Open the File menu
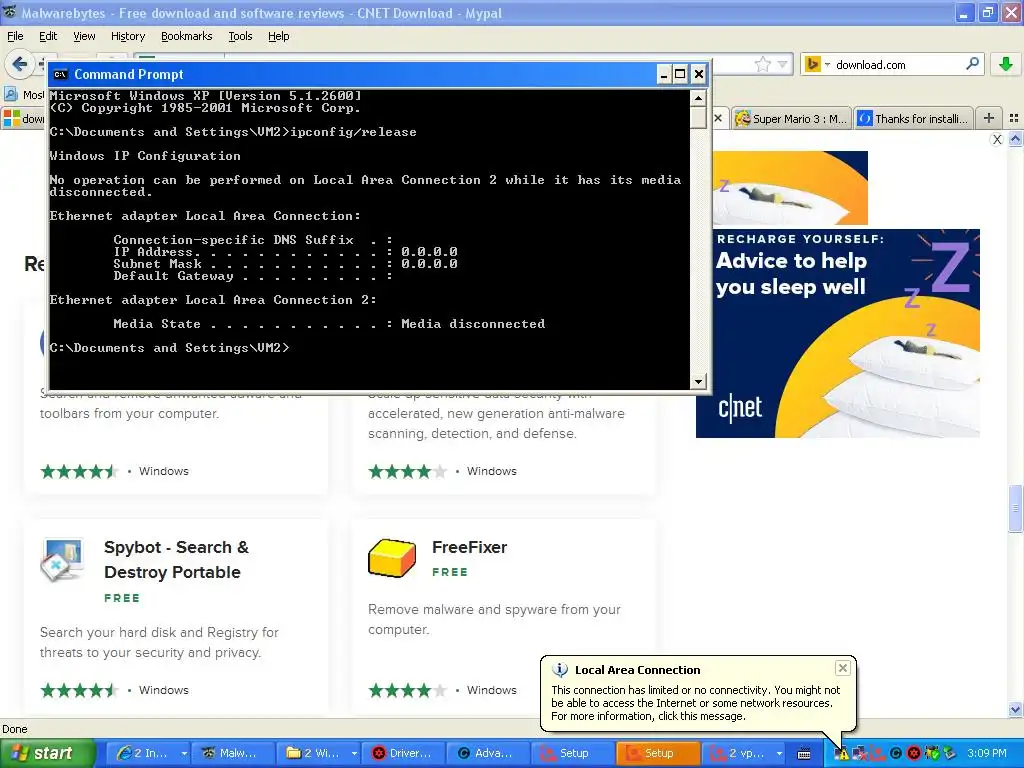The height and width of the screenshot is (768, 1024). point(15,36)
